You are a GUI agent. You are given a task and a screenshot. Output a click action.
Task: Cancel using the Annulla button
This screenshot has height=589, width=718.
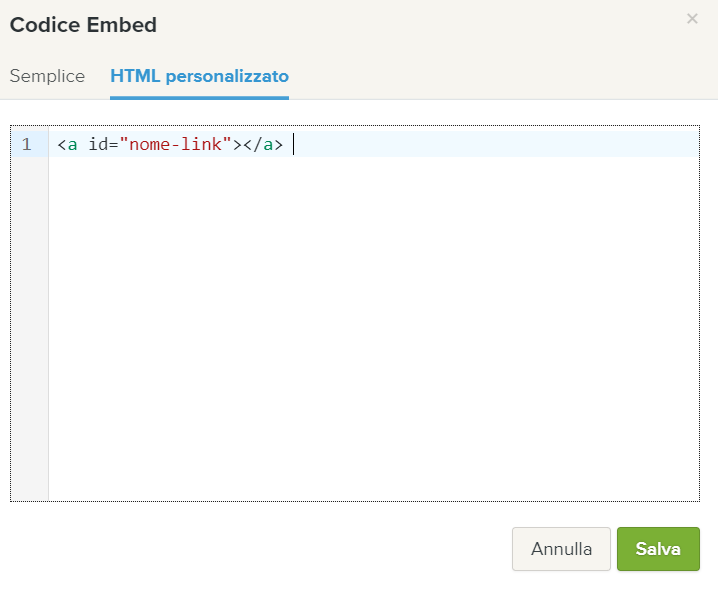click(561, 549)
